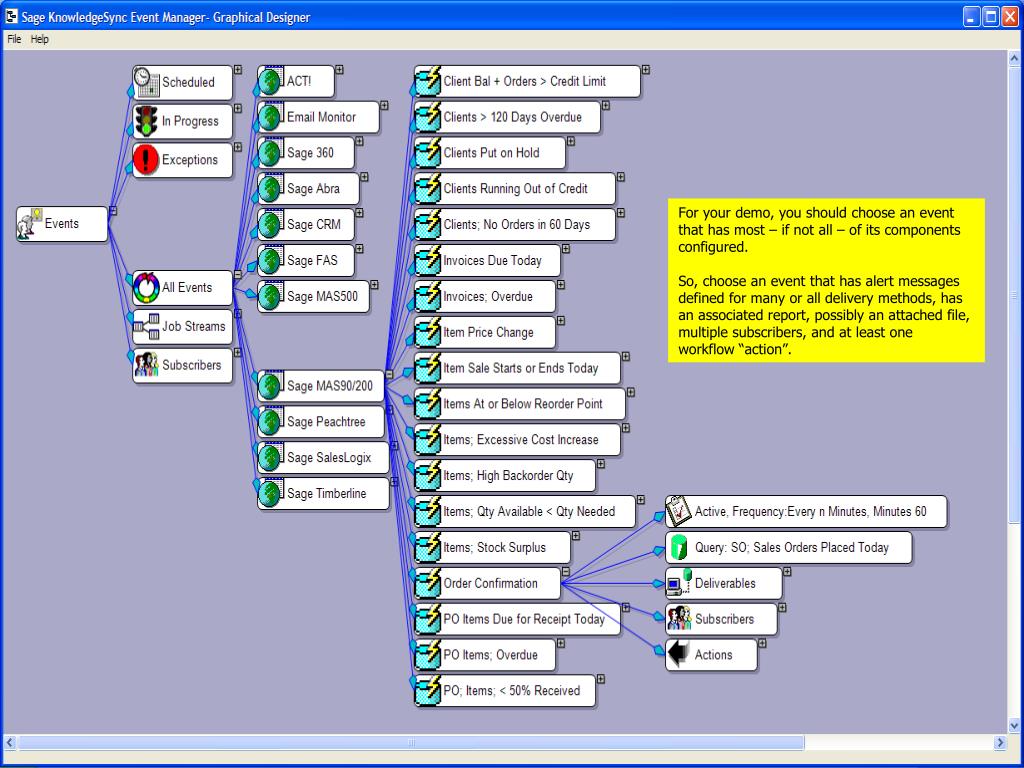1024x768 pixels.
Task: Click the horizontal scrollbar right arrow
Action: [x=1000, y=743]
